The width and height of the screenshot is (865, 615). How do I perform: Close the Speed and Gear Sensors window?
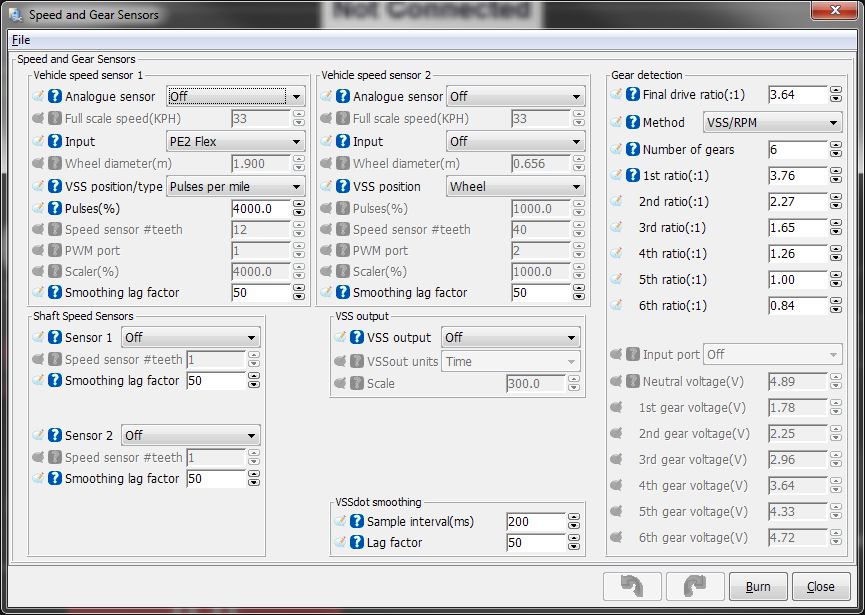[835, 10]
